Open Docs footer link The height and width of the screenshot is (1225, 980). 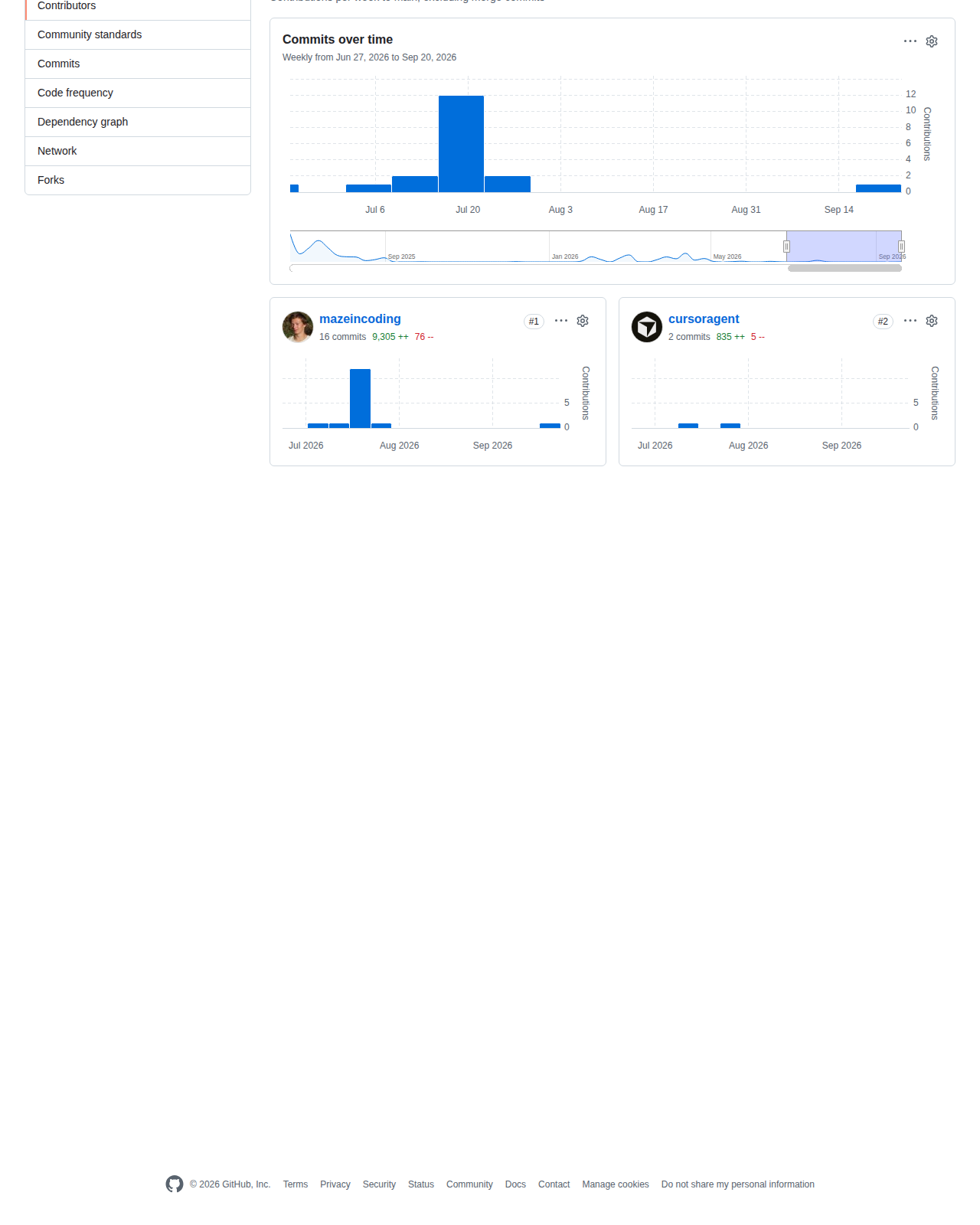click(x=515, y=1184)
